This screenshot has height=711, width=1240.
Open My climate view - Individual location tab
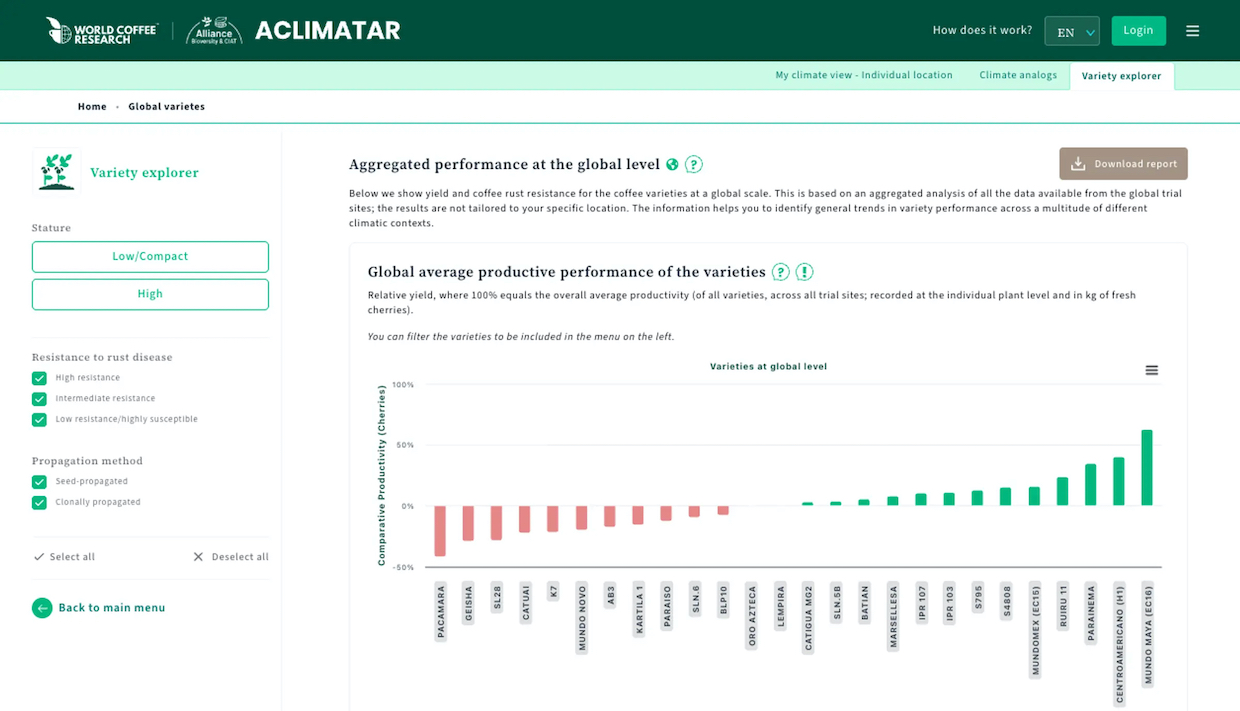(x=863, y=75)
